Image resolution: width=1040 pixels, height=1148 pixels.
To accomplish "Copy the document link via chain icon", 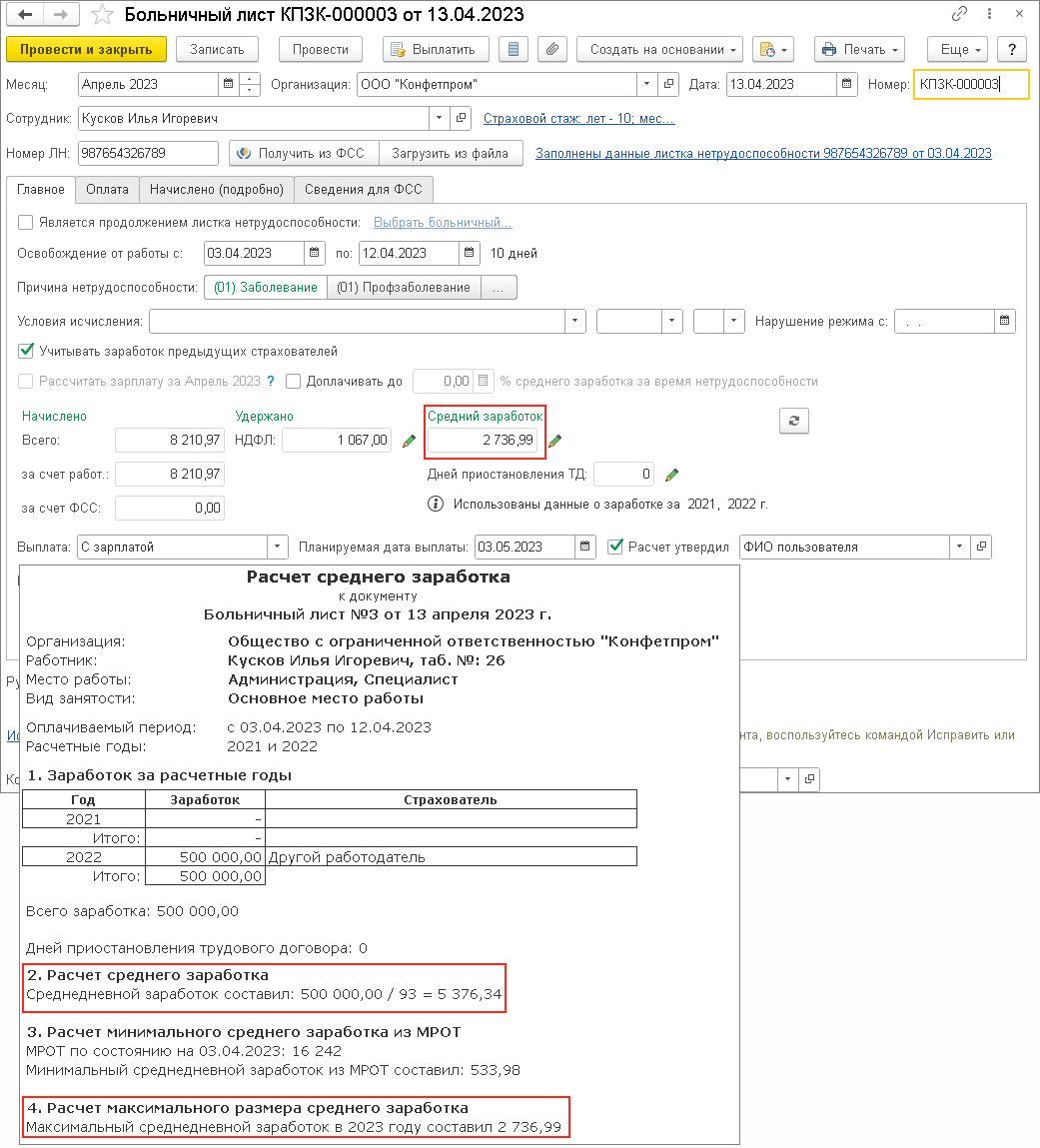I will [x=959, y=13].
